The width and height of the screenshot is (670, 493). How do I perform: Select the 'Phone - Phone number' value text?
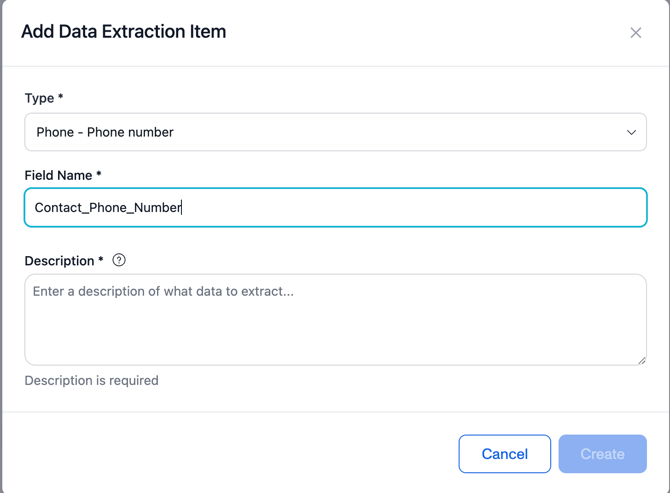(x=105, y=132)
